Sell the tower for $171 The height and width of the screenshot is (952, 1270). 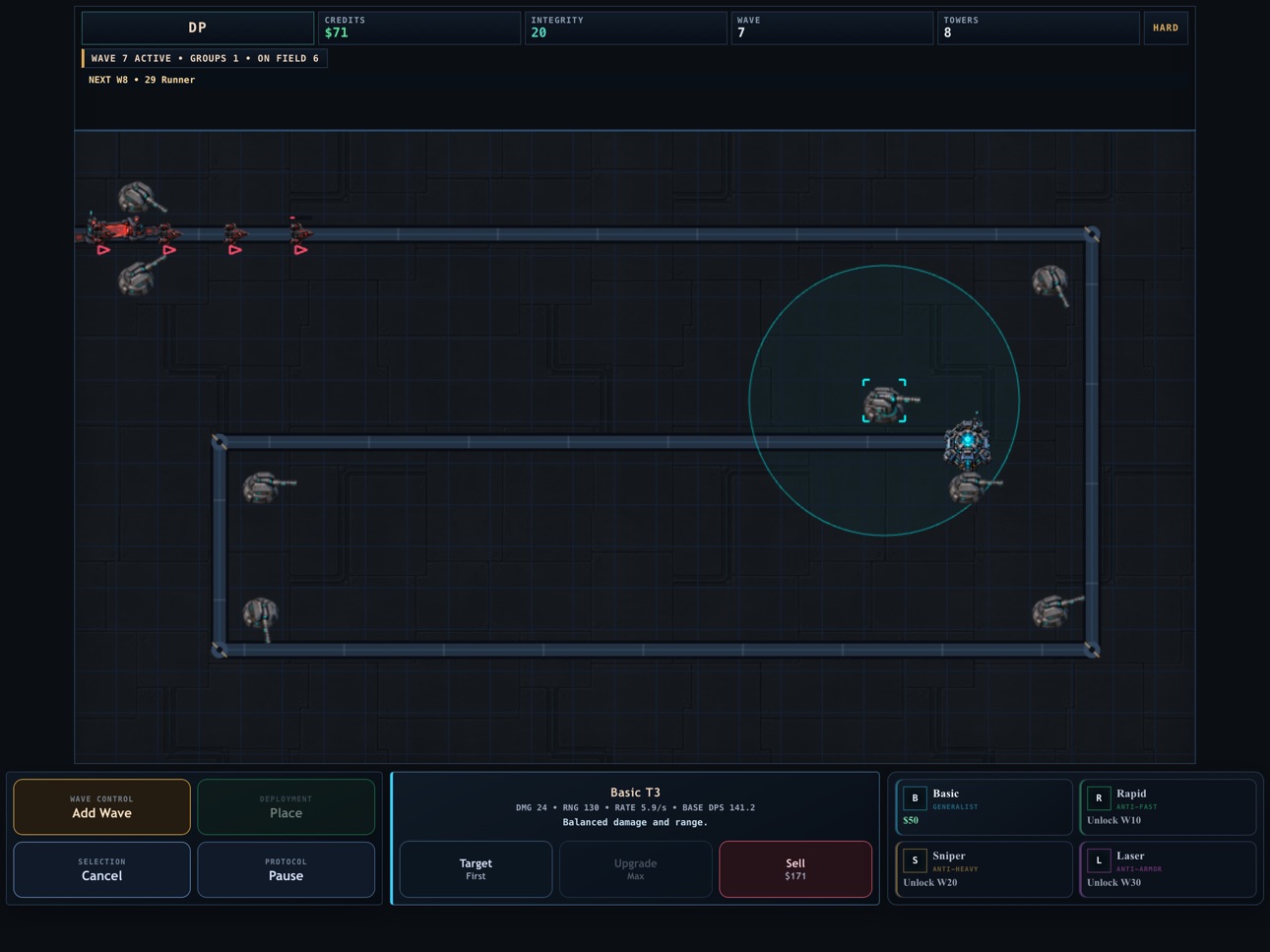795,869
